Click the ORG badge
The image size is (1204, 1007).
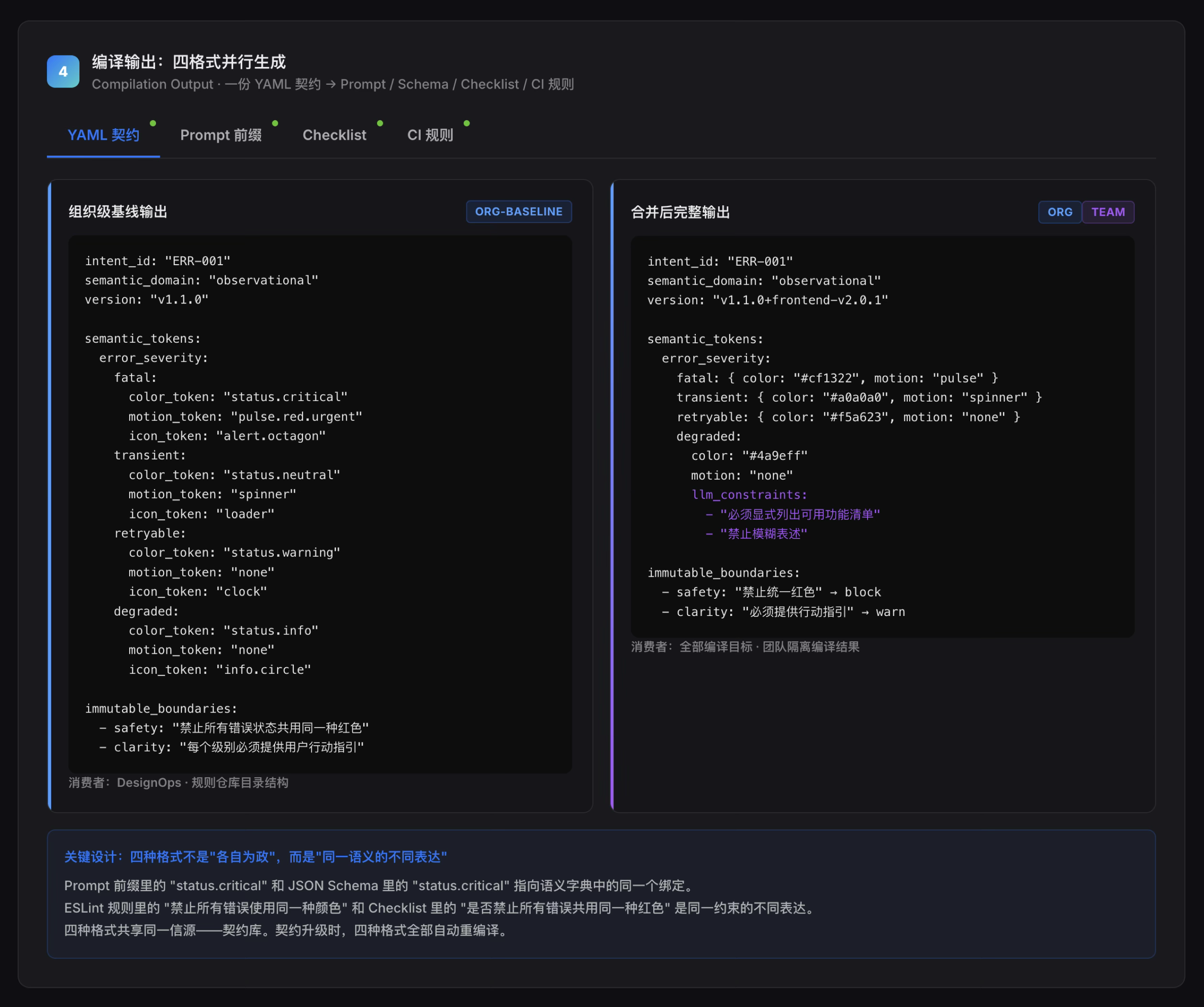pyautogui.click(x=1060, y=212)
